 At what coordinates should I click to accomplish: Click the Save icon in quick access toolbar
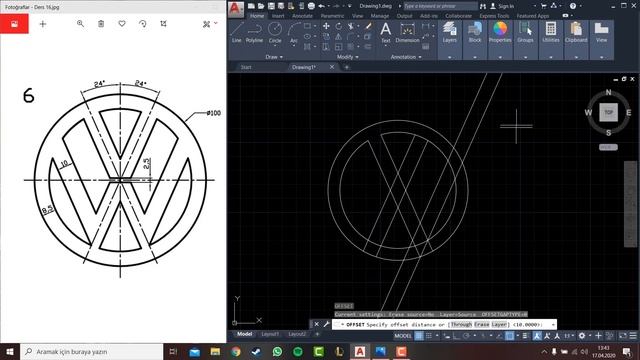271,6
